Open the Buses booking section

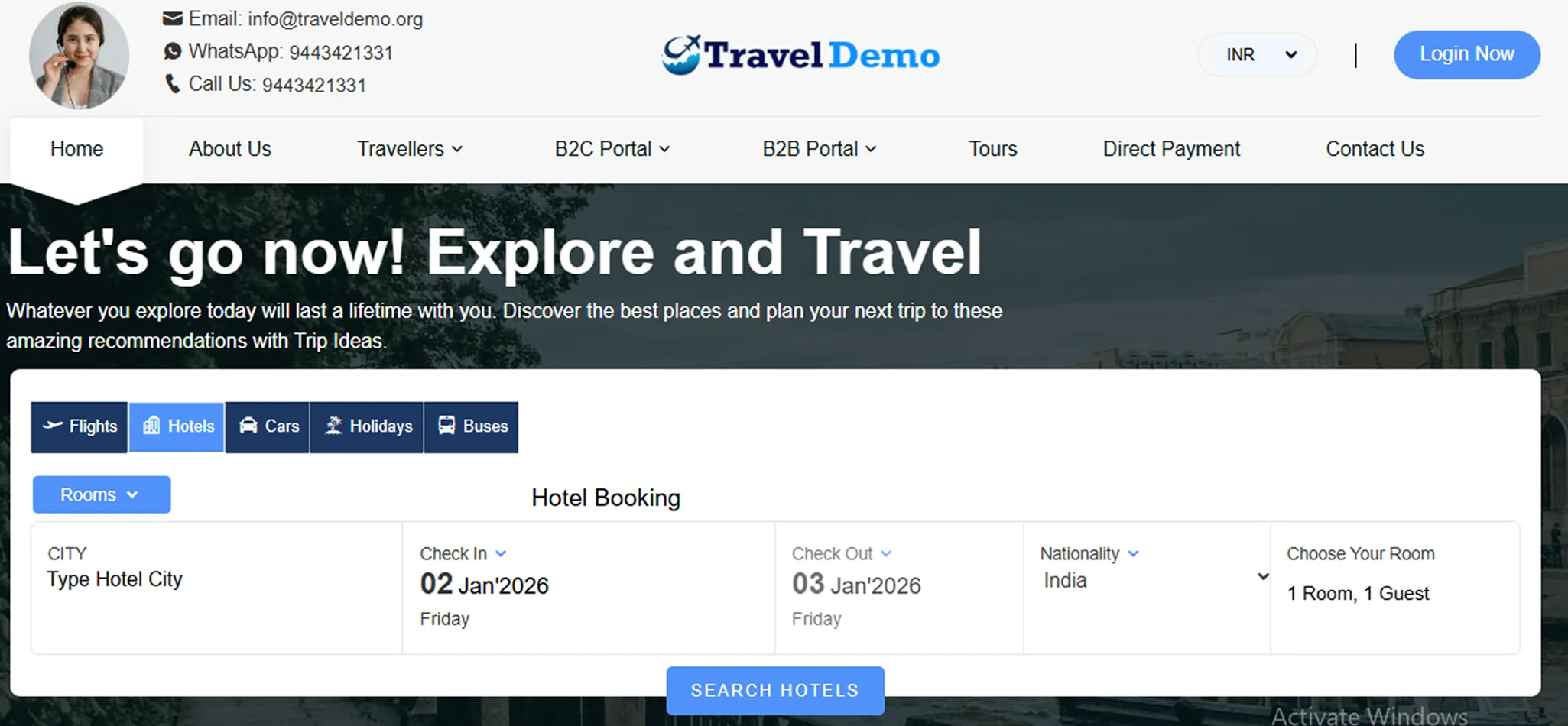coord(446,426)
